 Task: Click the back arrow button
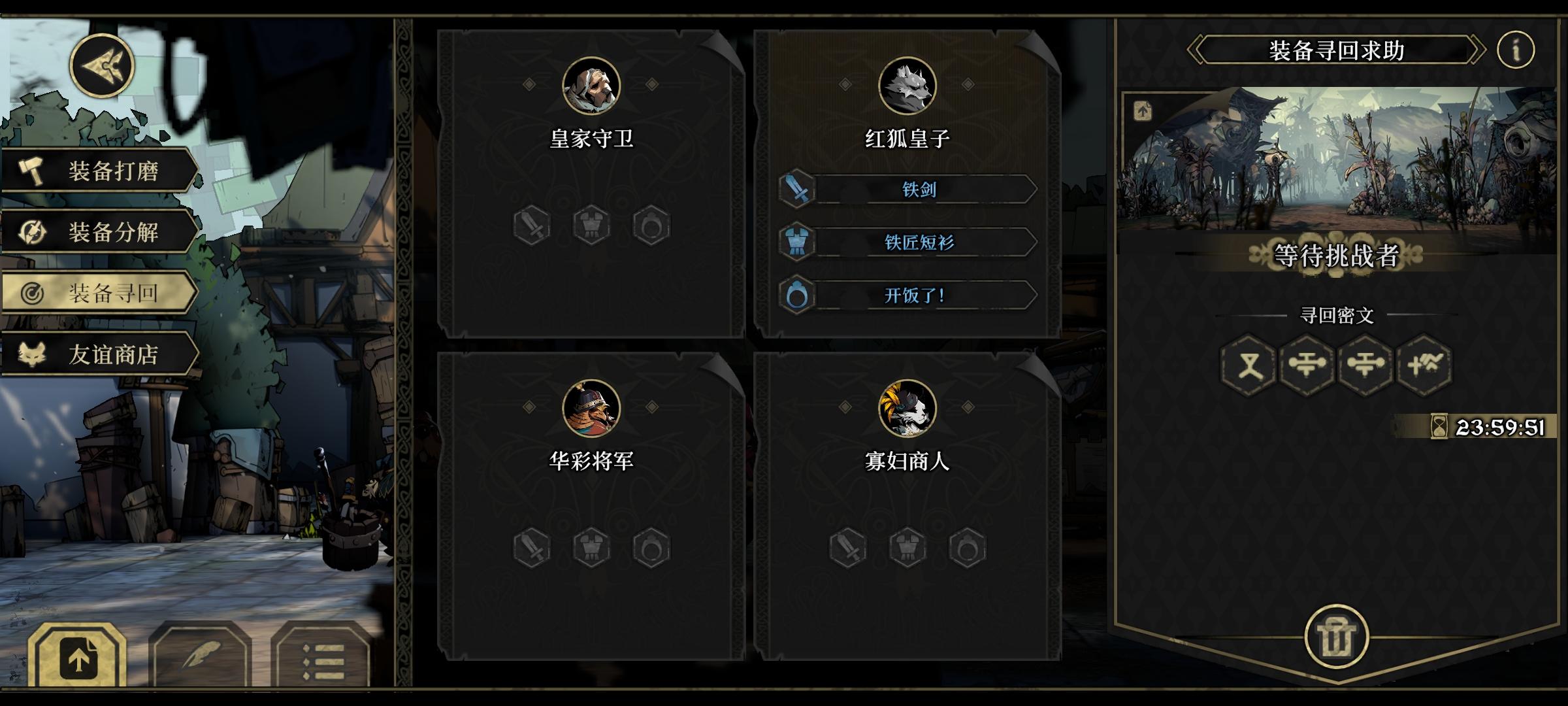click(x=103, y=65)
